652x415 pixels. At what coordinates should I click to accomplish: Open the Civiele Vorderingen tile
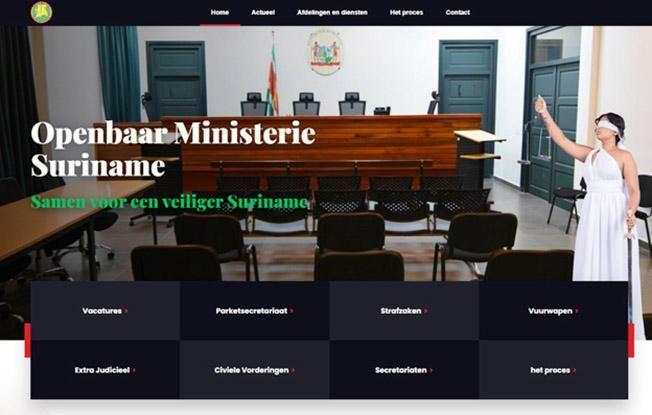(x=254, y=370)
